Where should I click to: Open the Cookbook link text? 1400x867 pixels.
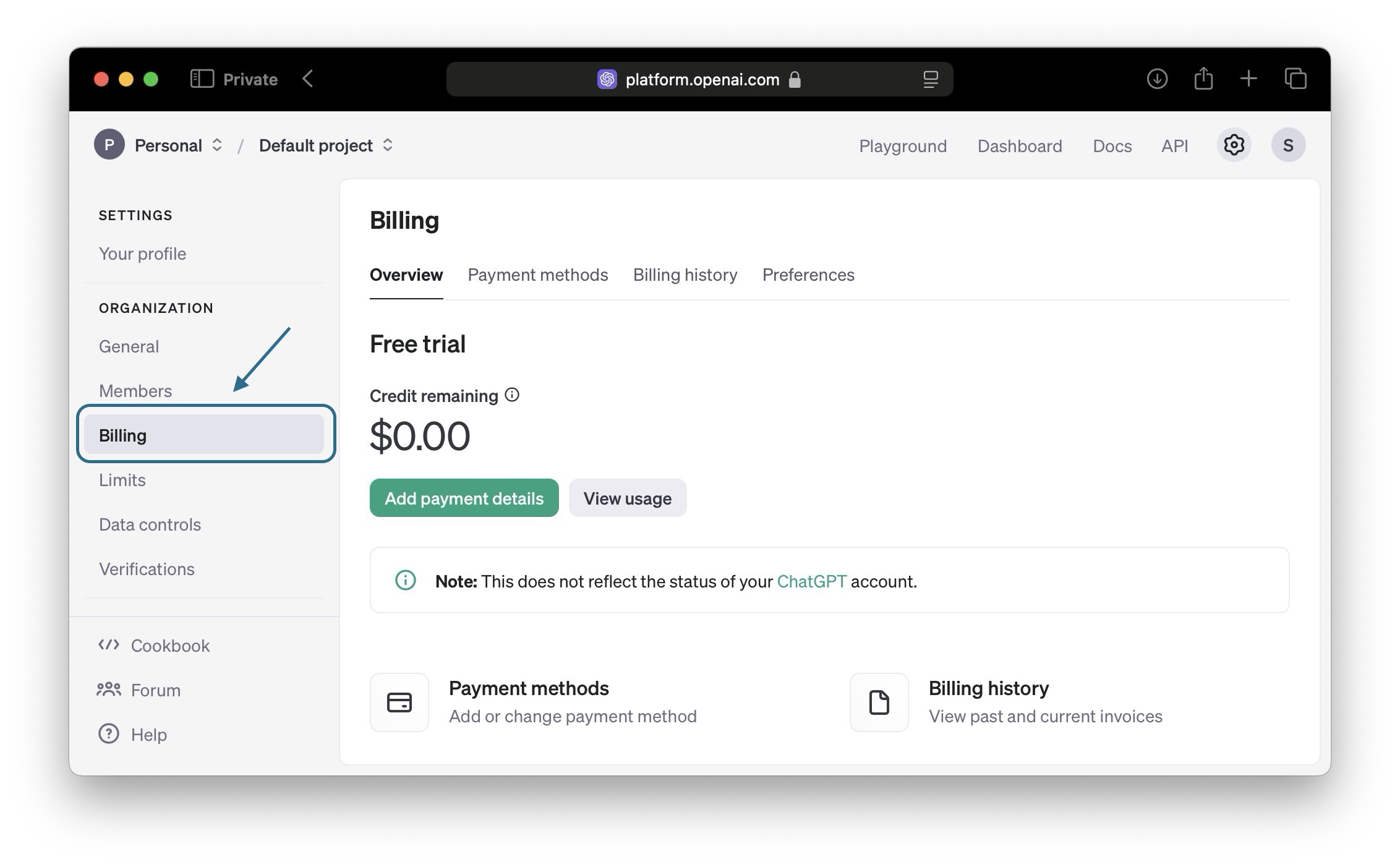pos(171,646)
